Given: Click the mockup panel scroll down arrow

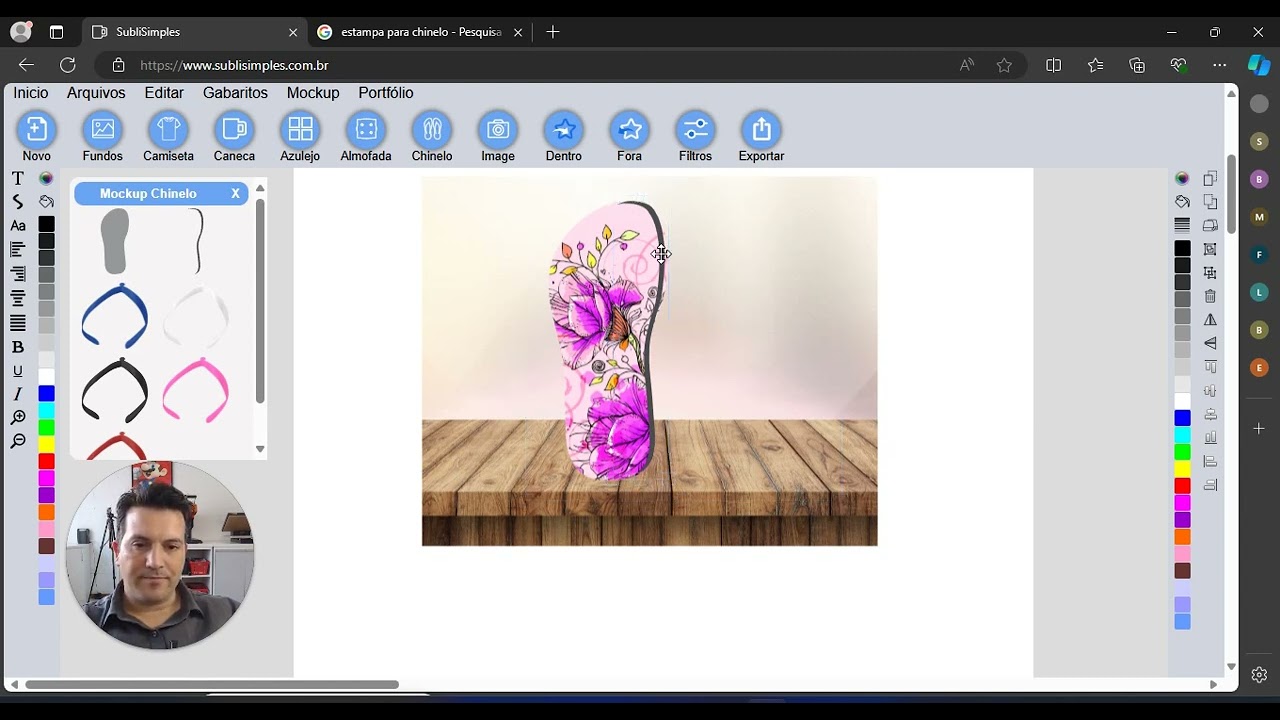Looking at the screenshot, I should tap(260, 449).
